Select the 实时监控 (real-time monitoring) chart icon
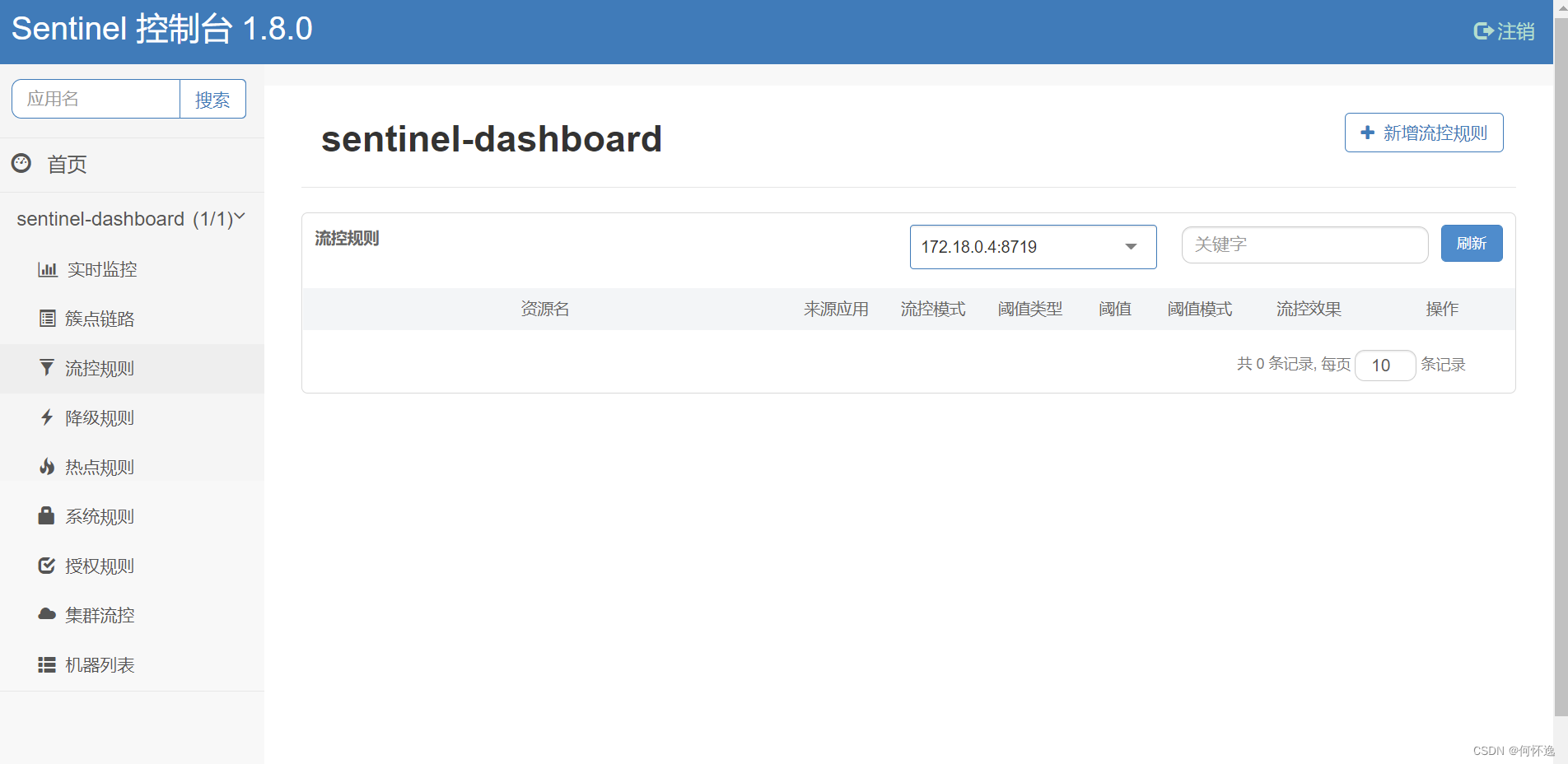 (x=47, y=268)
